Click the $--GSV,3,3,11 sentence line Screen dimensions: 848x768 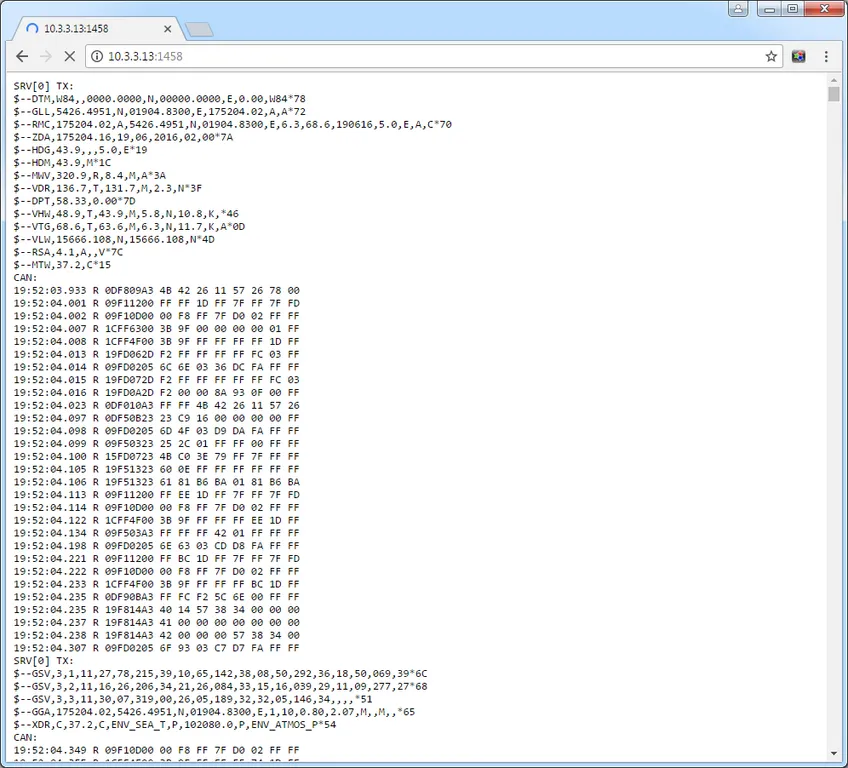point(193,699)
